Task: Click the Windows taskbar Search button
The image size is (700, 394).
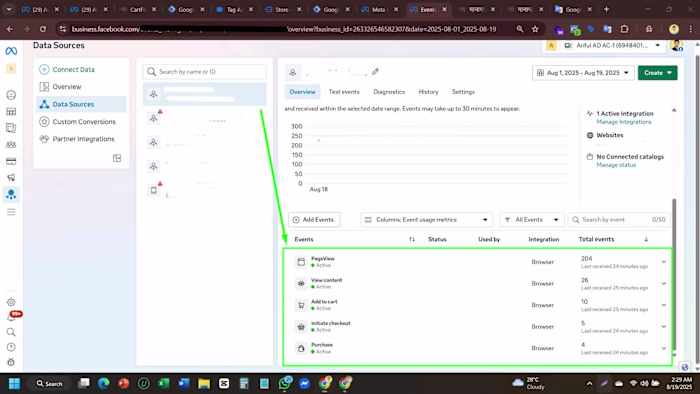Action: [x=50, y=383]
